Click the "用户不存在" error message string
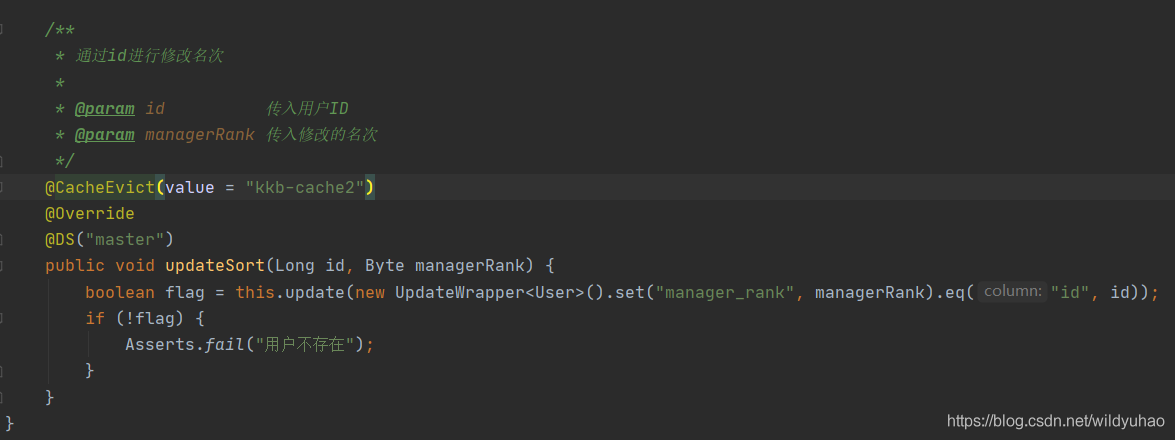 tap(310, 344)
